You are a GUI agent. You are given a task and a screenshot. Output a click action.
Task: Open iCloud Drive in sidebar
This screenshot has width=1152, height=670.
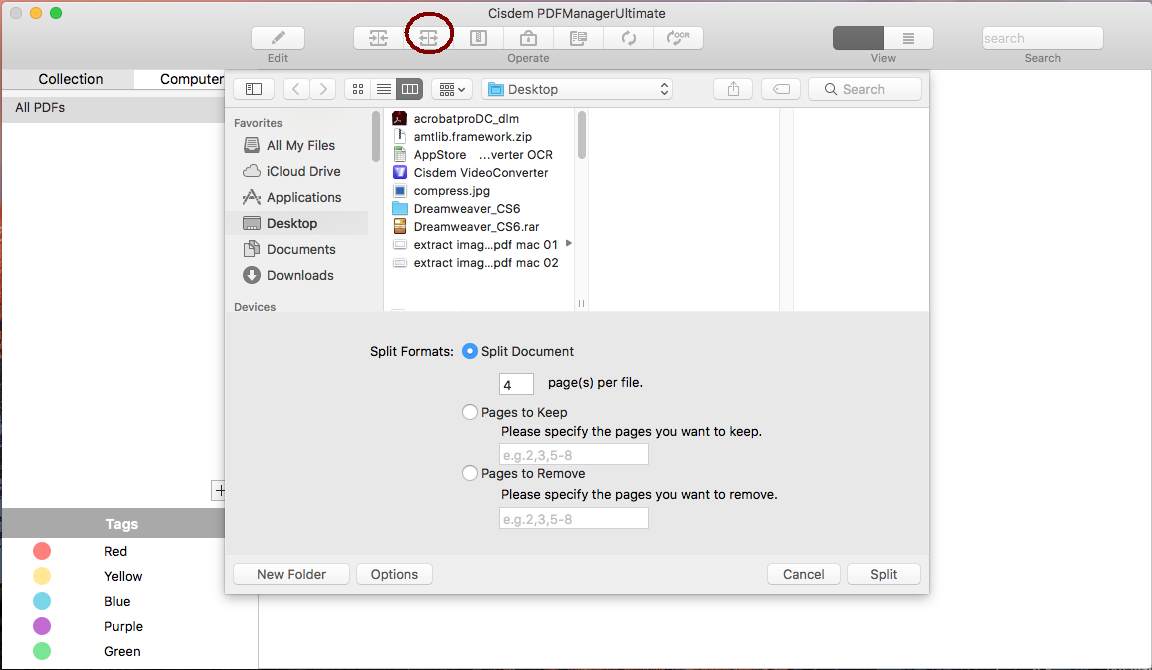(303, 171)
